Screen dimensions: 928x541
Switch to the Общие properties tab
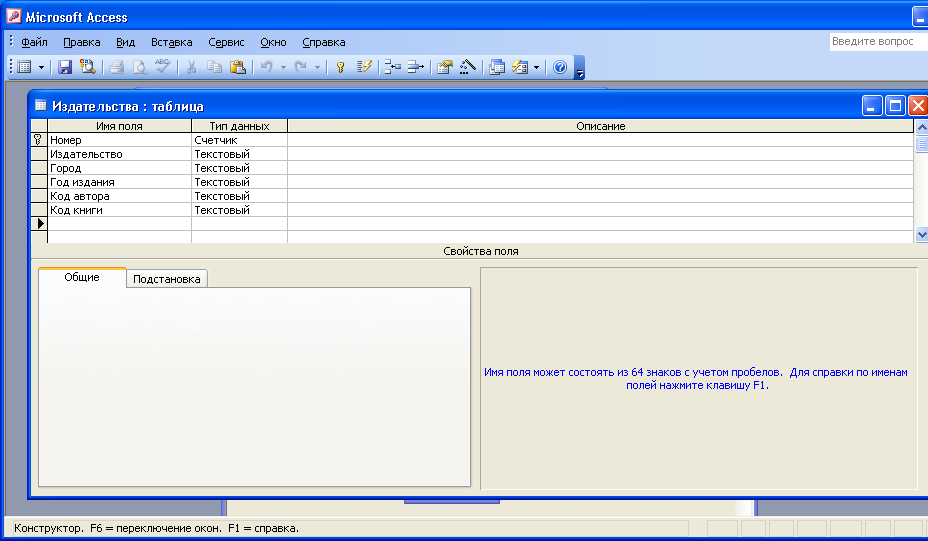tap(82, 277)
